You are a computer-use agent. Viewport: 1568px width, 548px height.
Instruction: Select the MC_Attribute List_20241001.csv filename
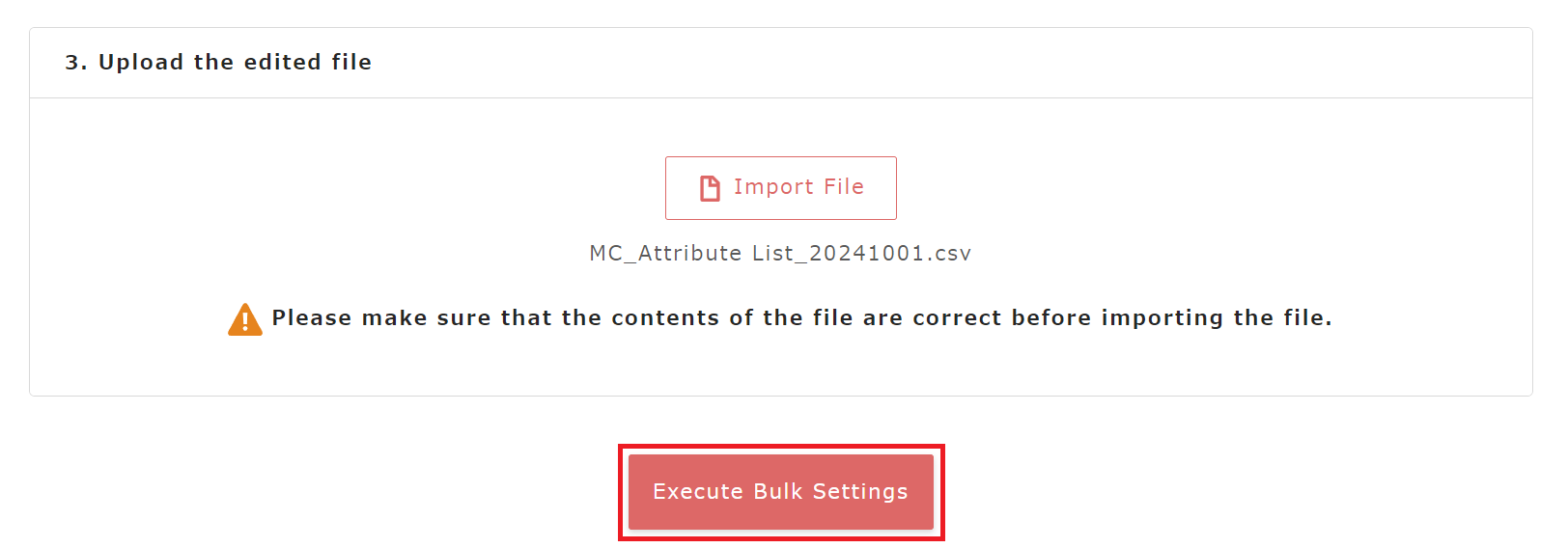pos(780,253)
